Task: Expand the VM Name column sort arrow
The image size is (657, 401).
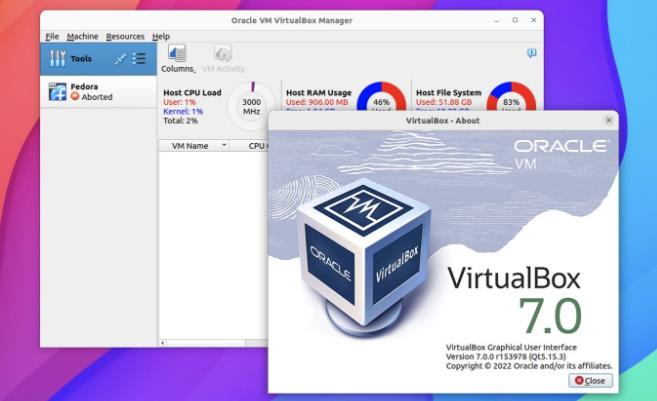Action: coord(224,145)
